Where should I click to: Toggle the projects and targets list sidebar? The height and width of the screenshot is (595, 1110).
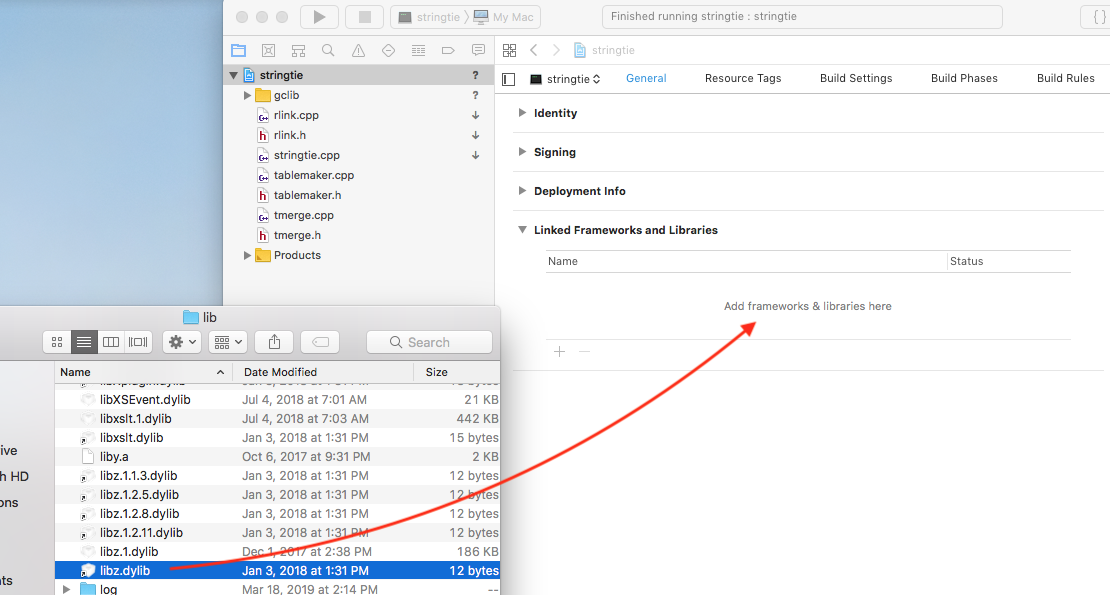coord(509,79)
